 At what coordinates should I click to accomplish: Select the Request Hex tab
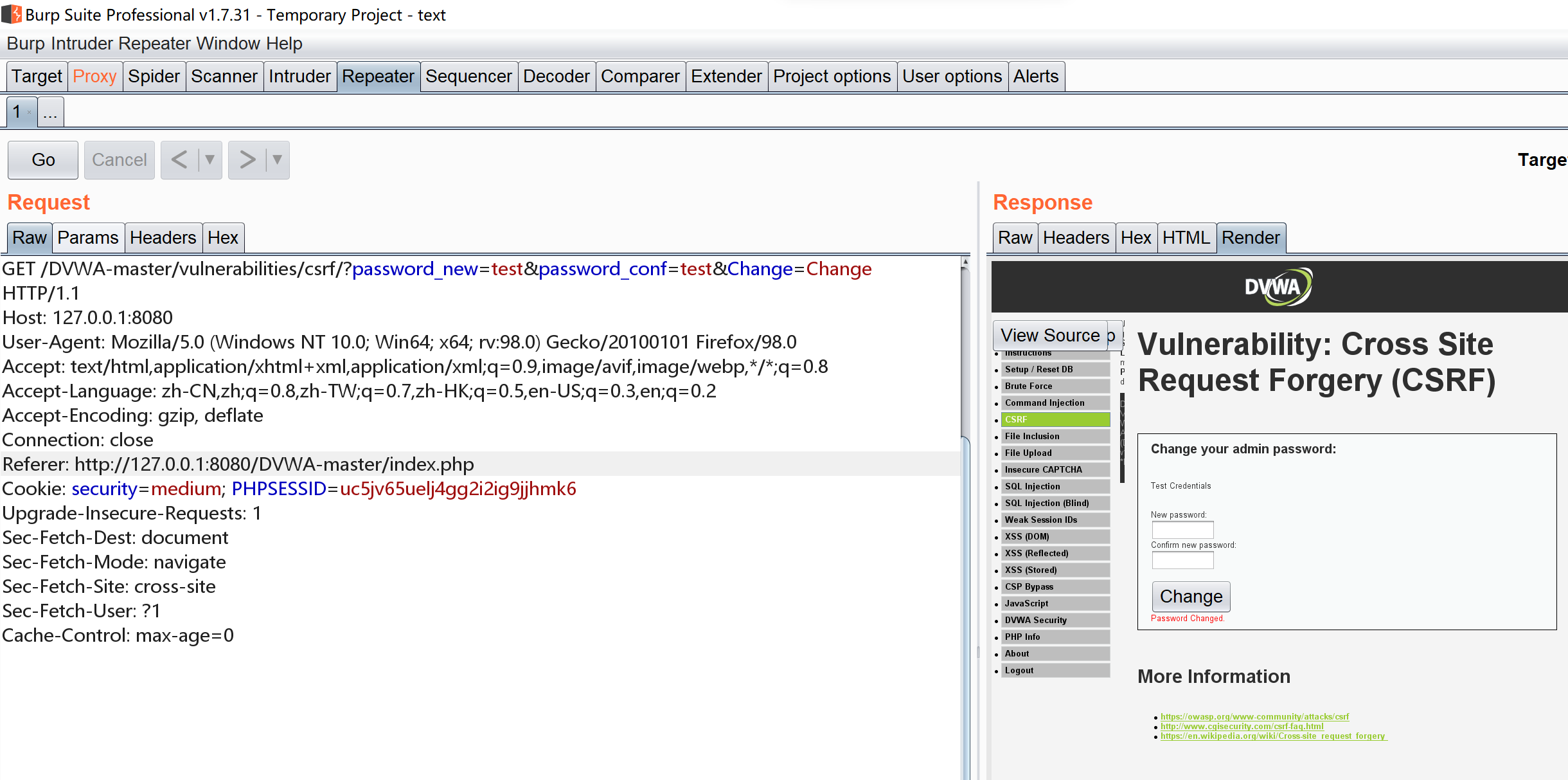pyautogui.click(x=223, y=237)
